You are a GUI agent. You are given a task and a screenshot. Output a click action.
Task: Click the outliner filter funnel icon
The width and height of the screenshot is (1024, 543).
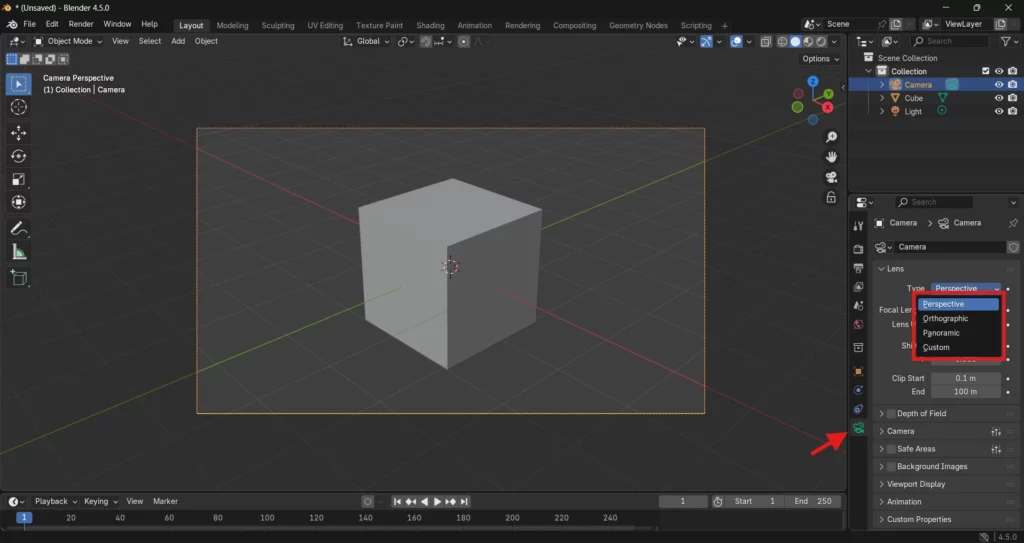(1006, 41)
